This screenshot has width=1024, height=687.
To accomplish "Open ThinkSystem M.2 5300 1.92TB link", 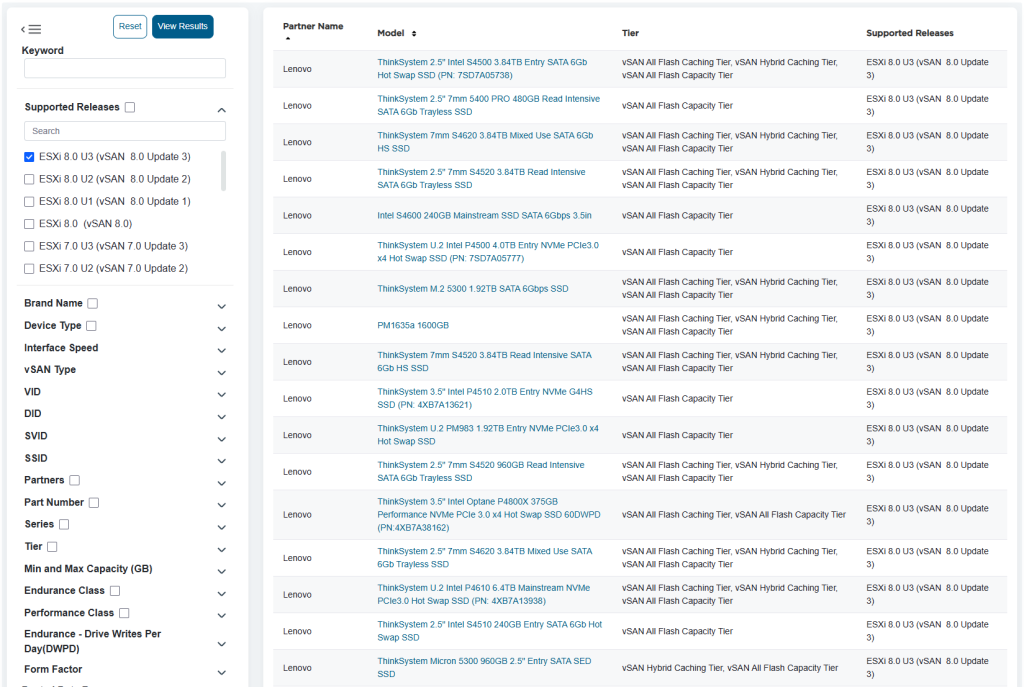I will tap(472, 289).
